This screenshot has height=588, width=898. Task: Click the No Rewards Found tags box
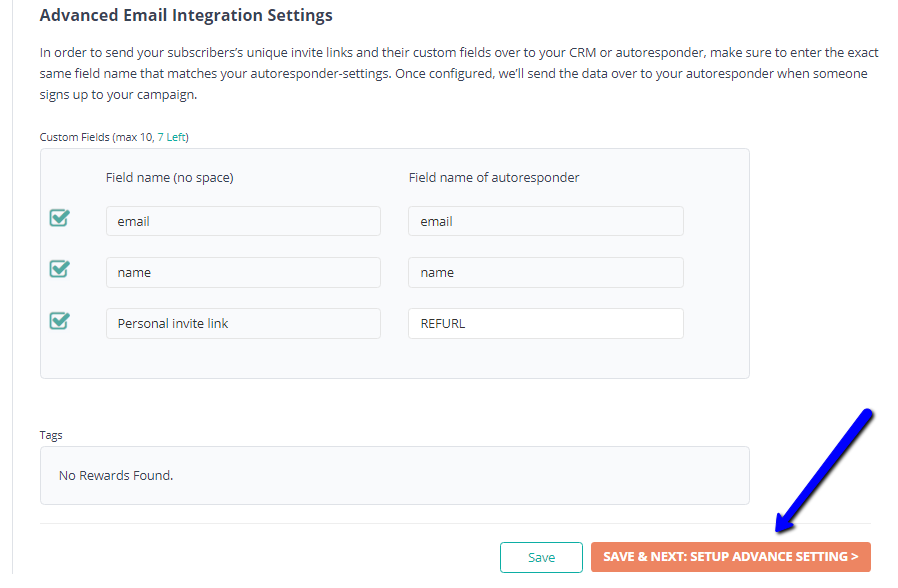click(394, 475)
